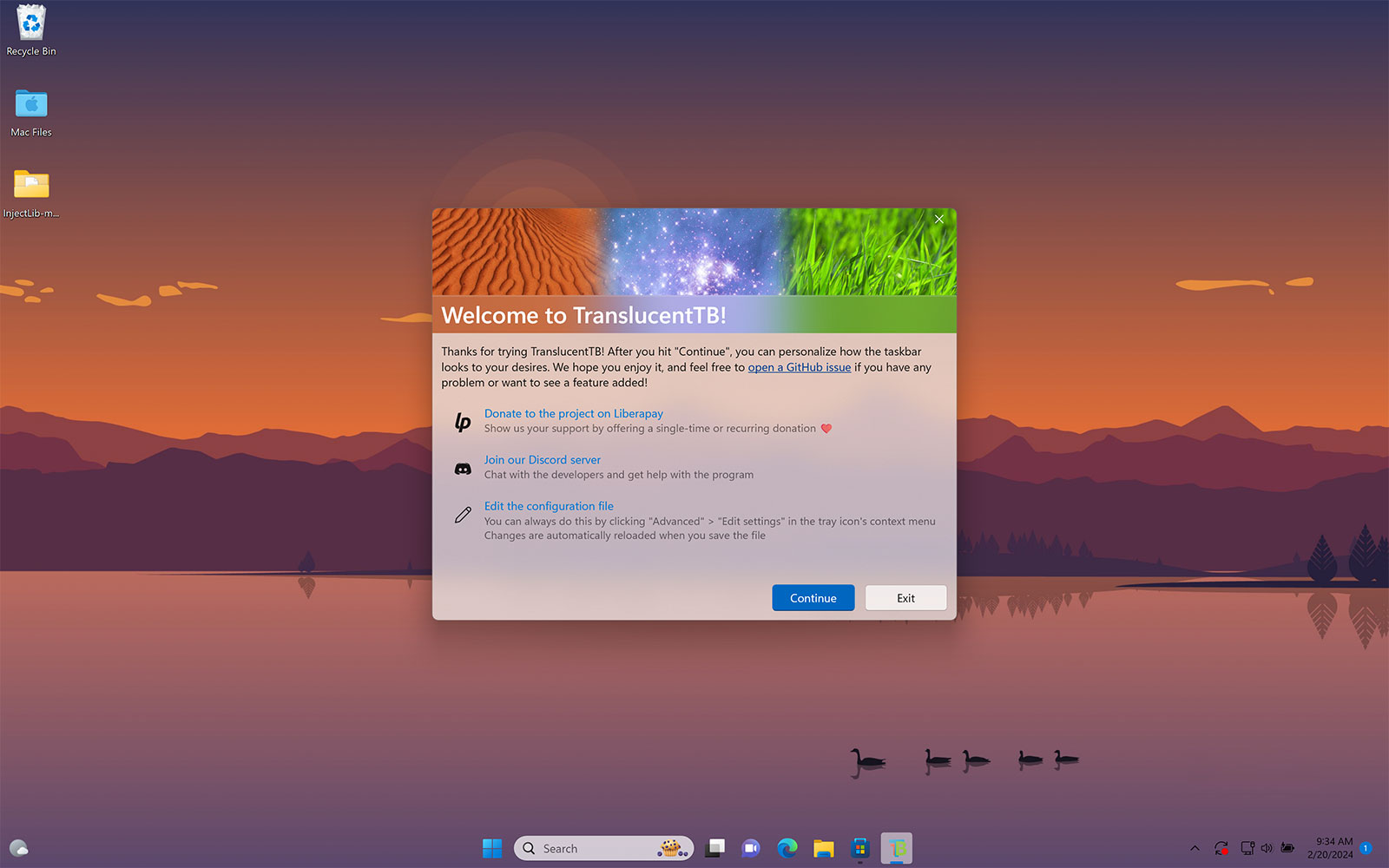Viewport: 1389px width, 868px height.
Task: Click the network tray icon
Action: click(x=1247, y=848)
